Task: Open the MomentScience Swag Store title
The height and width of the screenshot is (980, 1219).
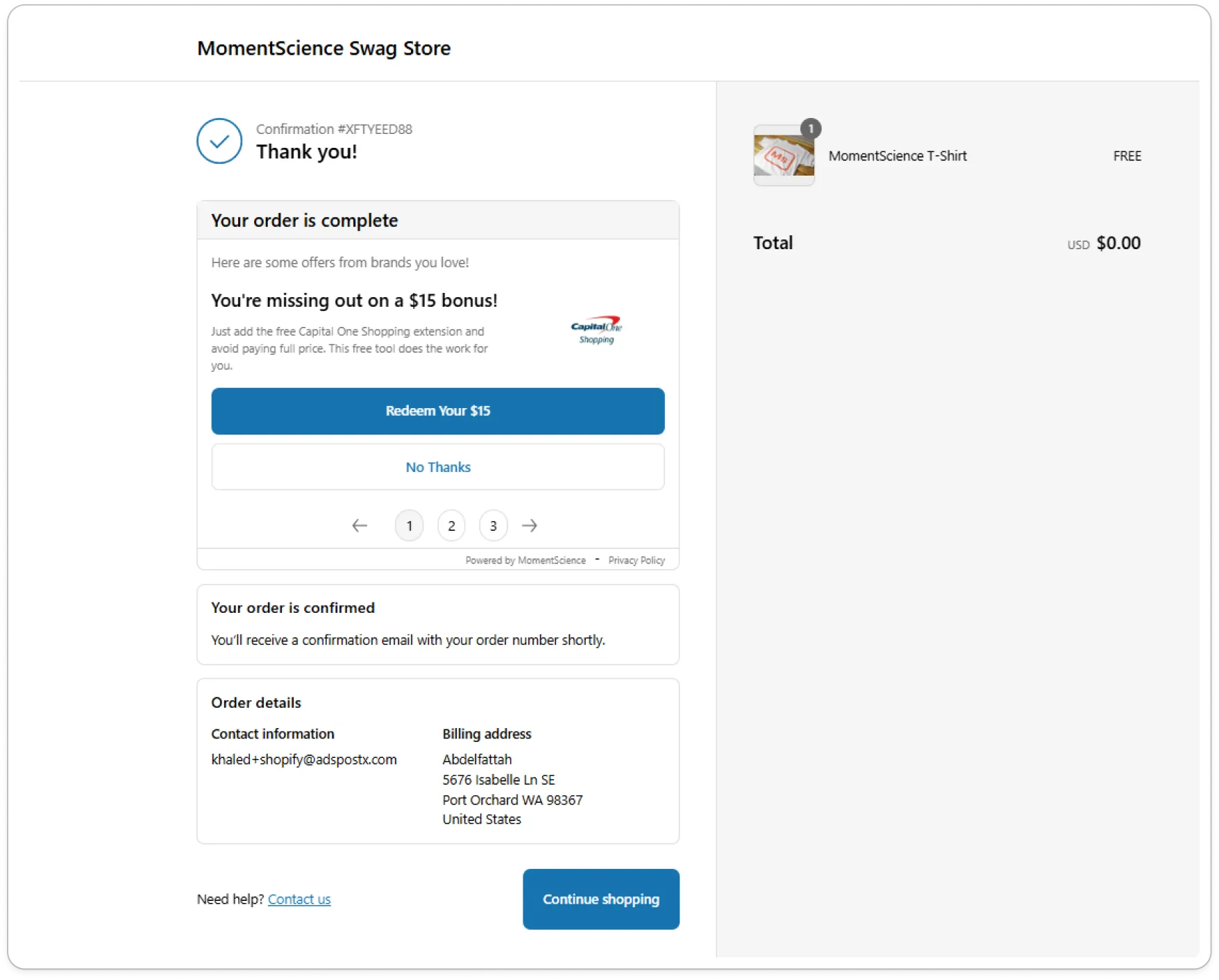Action: (324, 48)
